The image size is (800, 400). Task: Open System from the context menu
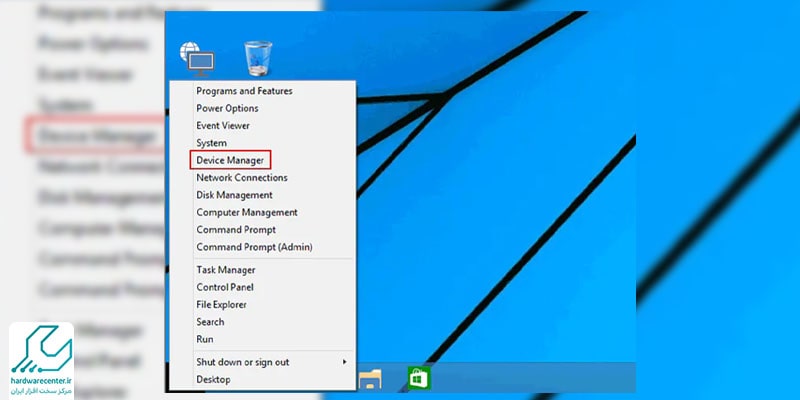(x=262, y=143)
